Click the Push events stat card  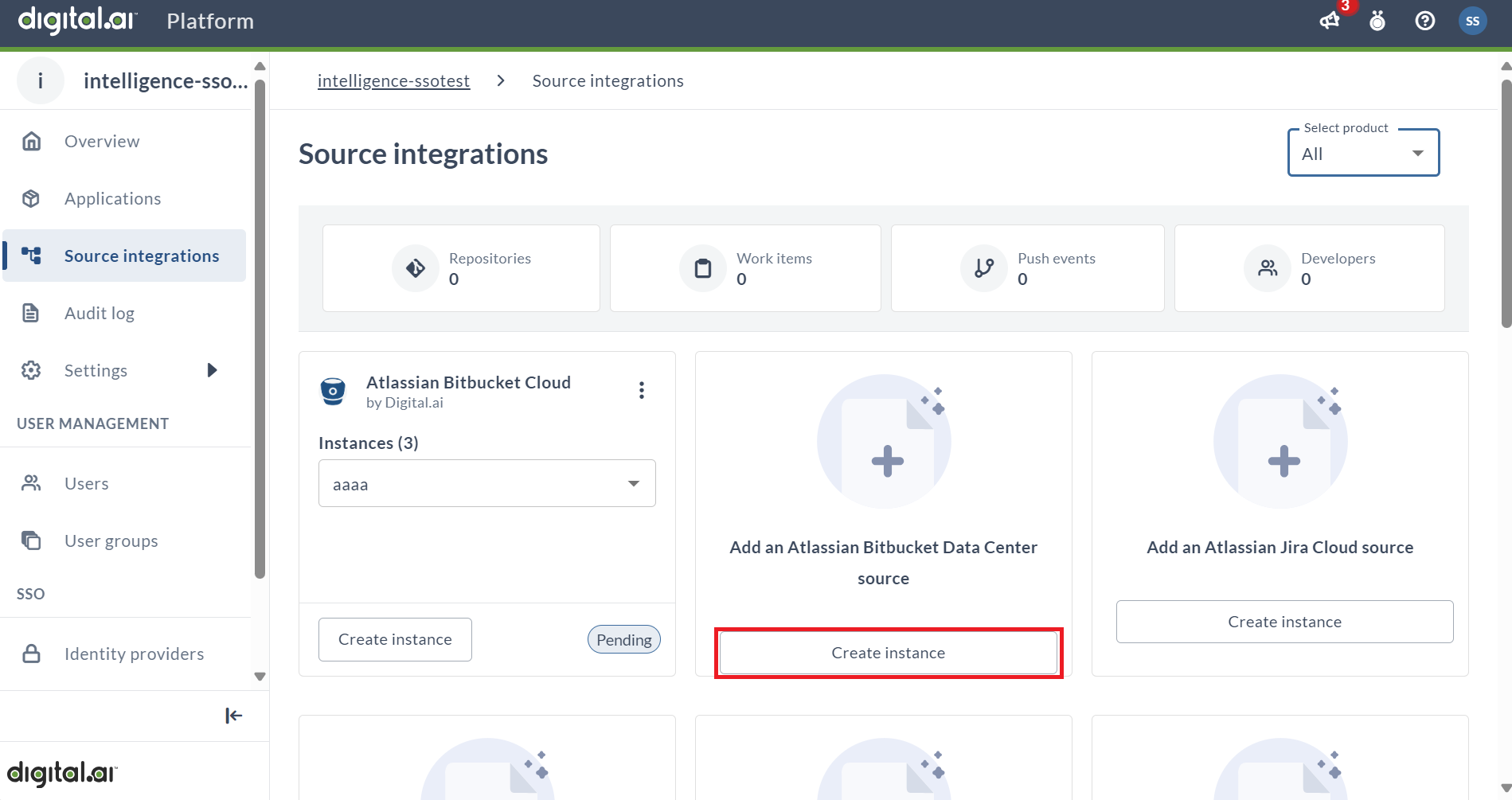coord(1027,268)
